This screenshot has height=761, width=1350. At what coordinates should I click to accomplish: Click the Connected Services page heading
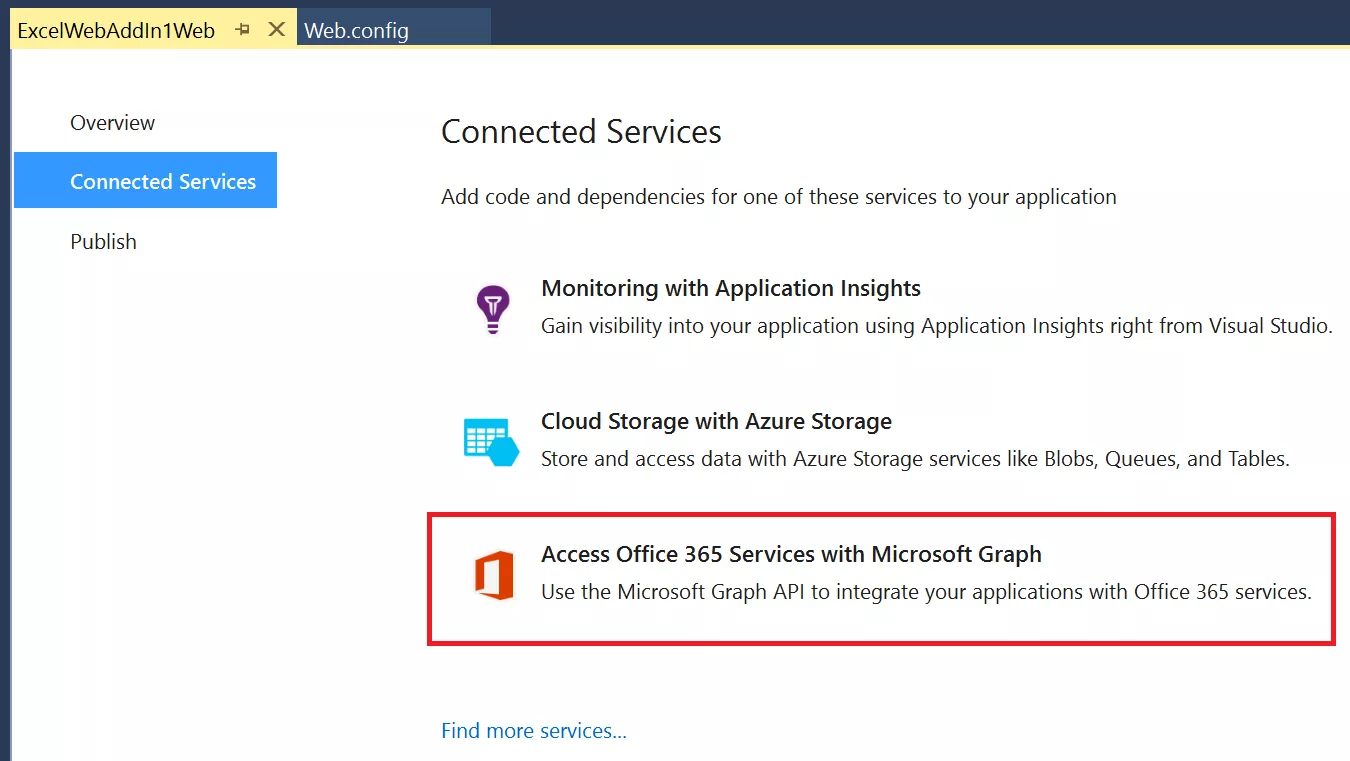581,132
